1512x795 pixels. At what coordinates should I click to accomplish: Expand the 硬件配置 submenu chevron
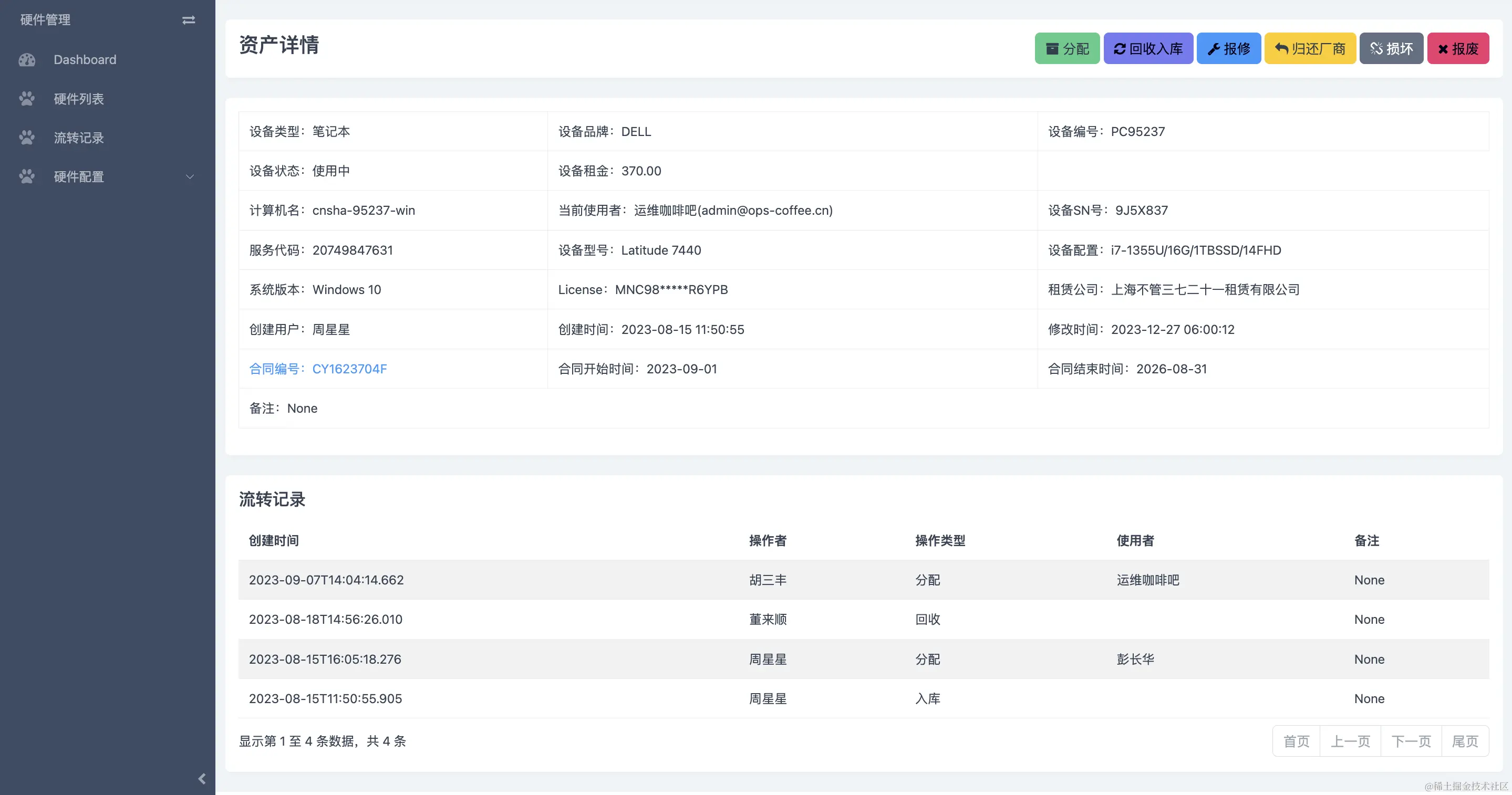coord(190,176)
